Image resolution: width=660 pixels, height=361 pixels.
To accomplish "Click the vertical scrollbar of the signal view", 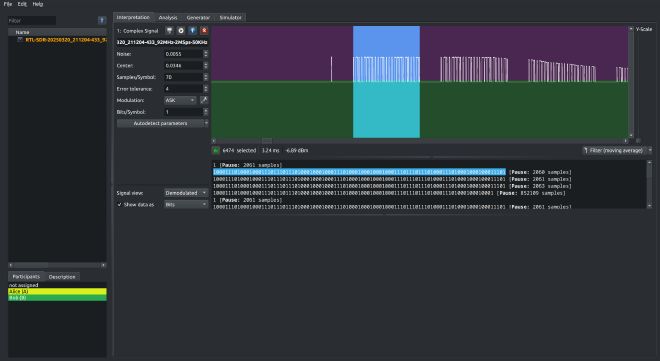I will pyautogui.click(x=631, y=82).
